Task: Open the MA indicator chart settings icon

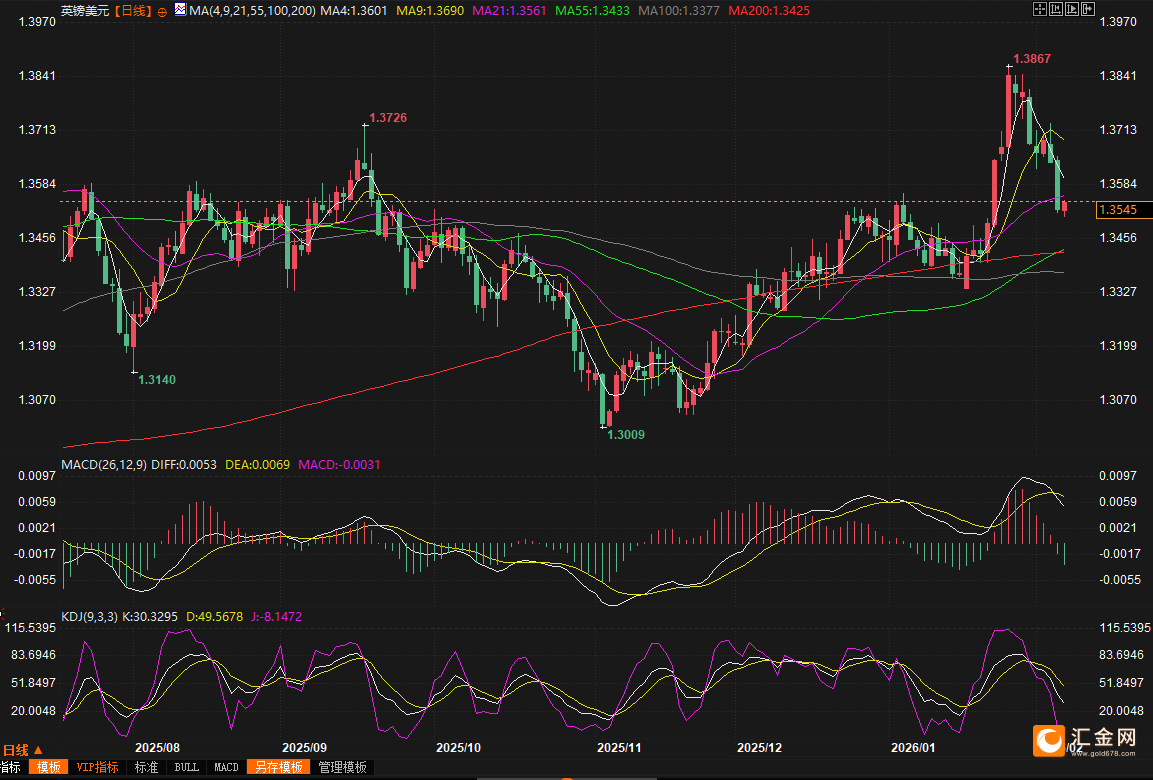Action: pos(179,10)
